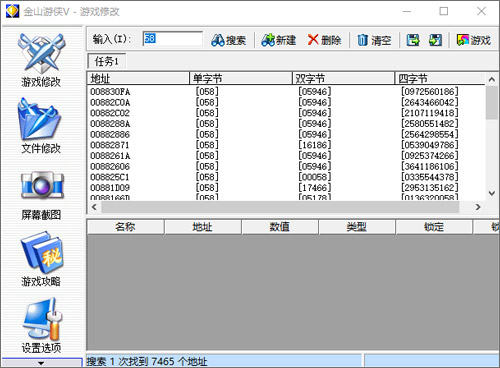The width and height of the screenshot is (500, 368).
Task: Click the 游戏 colorful toolbar button
Action: [474, 40]
